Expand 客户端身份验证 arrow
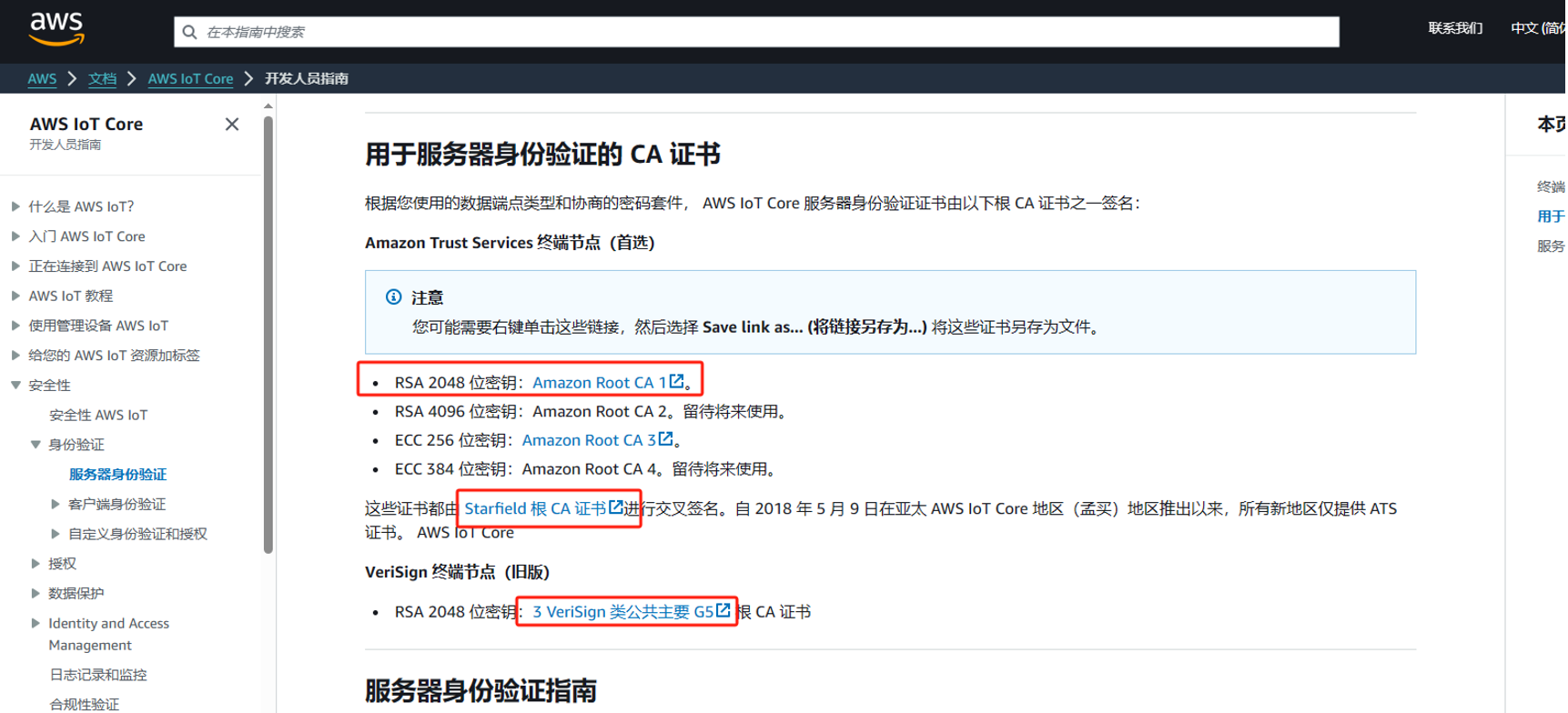The image size is (1568, 713). tap(56, 504)
